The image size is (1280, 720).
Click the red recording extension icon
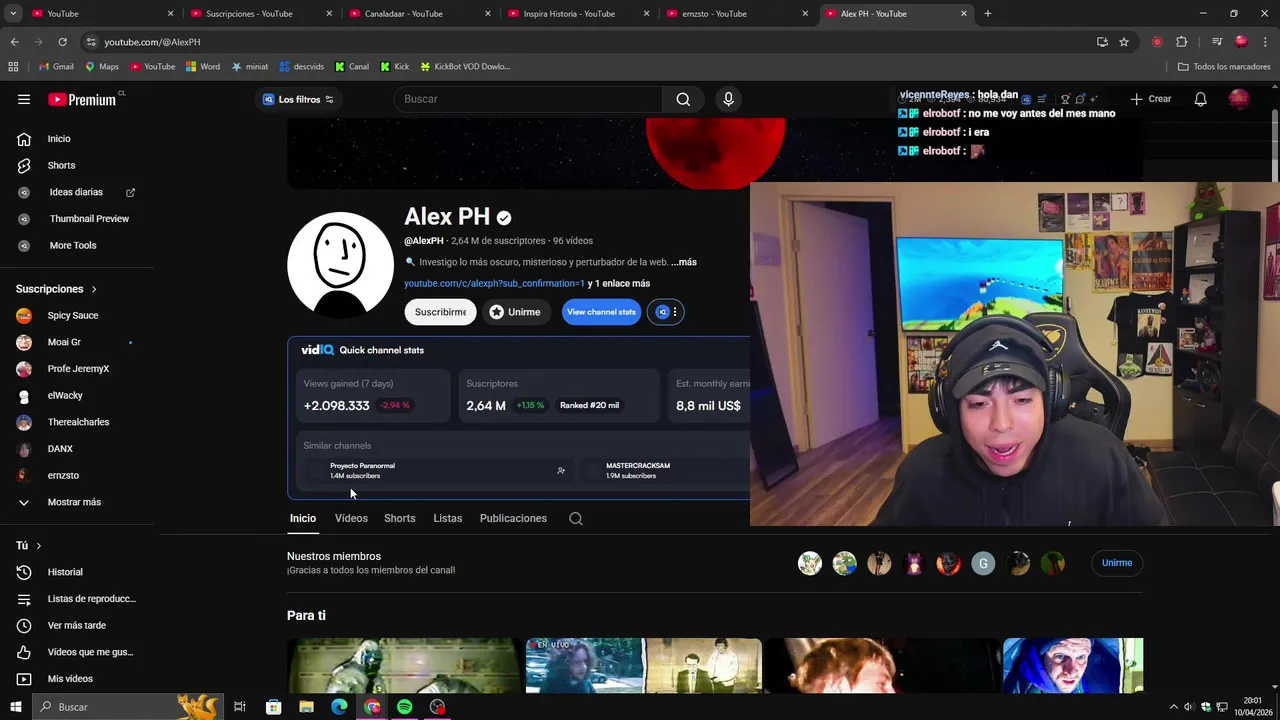tap(1157, 42)
